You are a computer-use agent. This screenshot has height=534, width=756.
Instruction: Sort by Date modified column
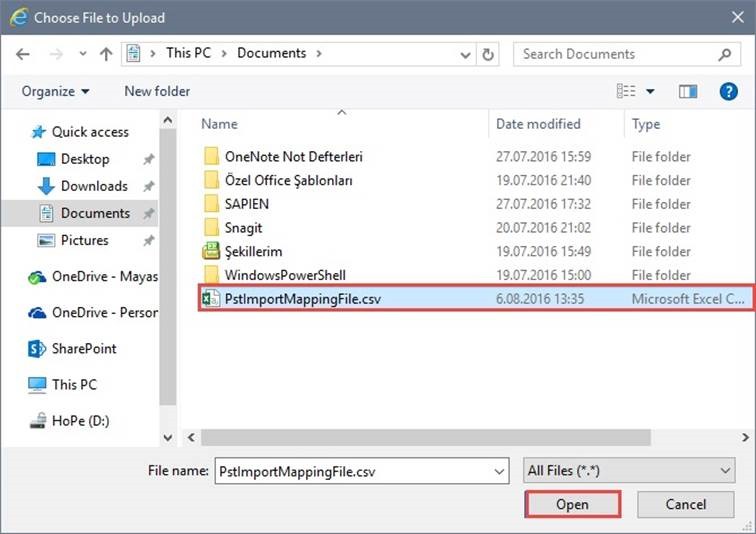coord(538,124)
